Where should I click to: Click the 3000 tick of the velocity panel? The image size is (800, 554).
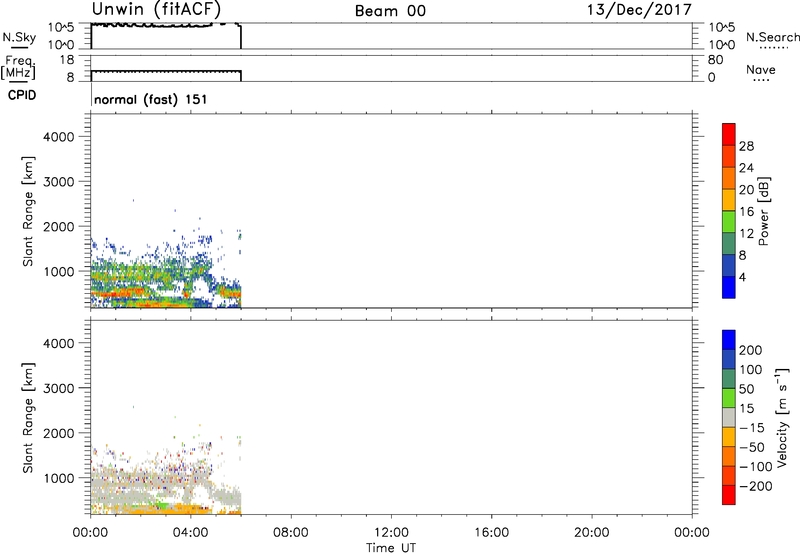click(x=59, y=388)
